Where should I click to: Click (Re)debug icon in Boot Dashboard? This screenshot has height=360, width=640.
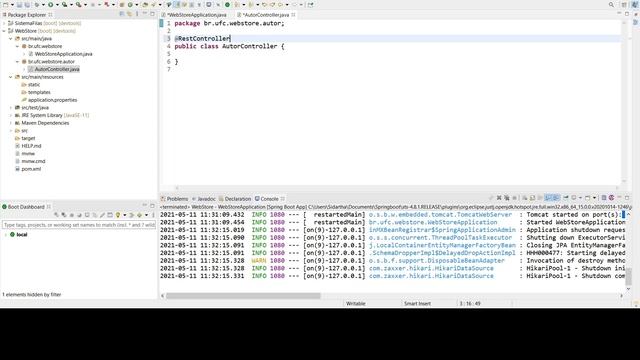point(64,215)
